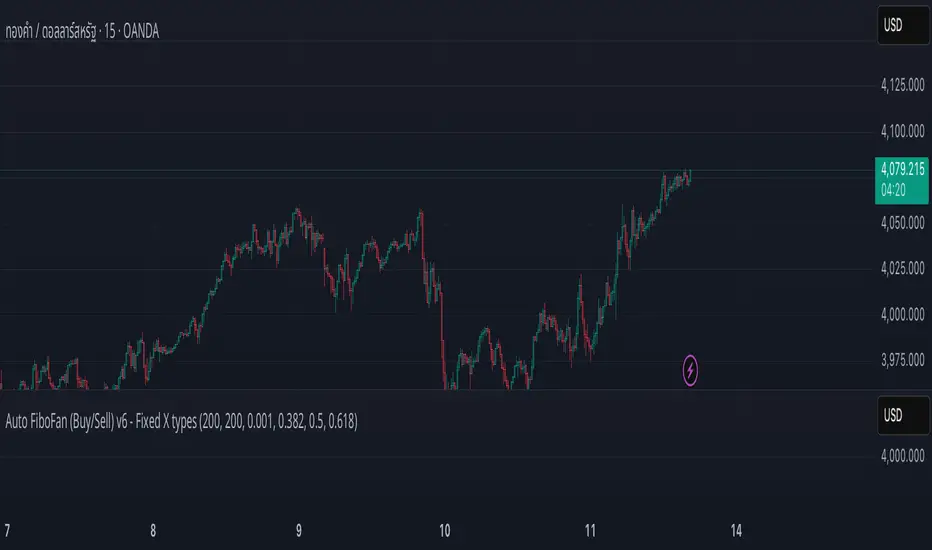Click date label 8 on the time axis

point(153,530)
